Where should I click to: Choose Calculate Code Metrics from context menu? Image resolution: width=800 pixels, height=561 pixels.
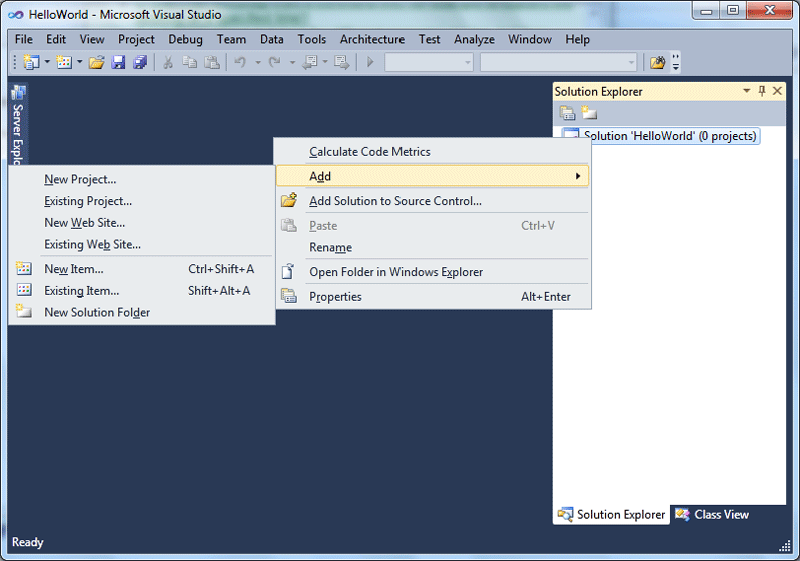point(433,151)
